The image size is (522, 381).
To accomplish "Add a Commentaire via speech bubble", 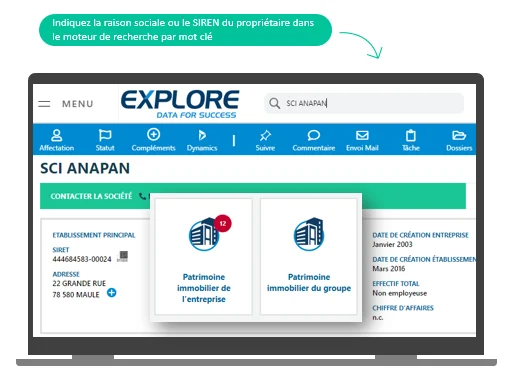I will pyautogui.click(x=314, y=135).
